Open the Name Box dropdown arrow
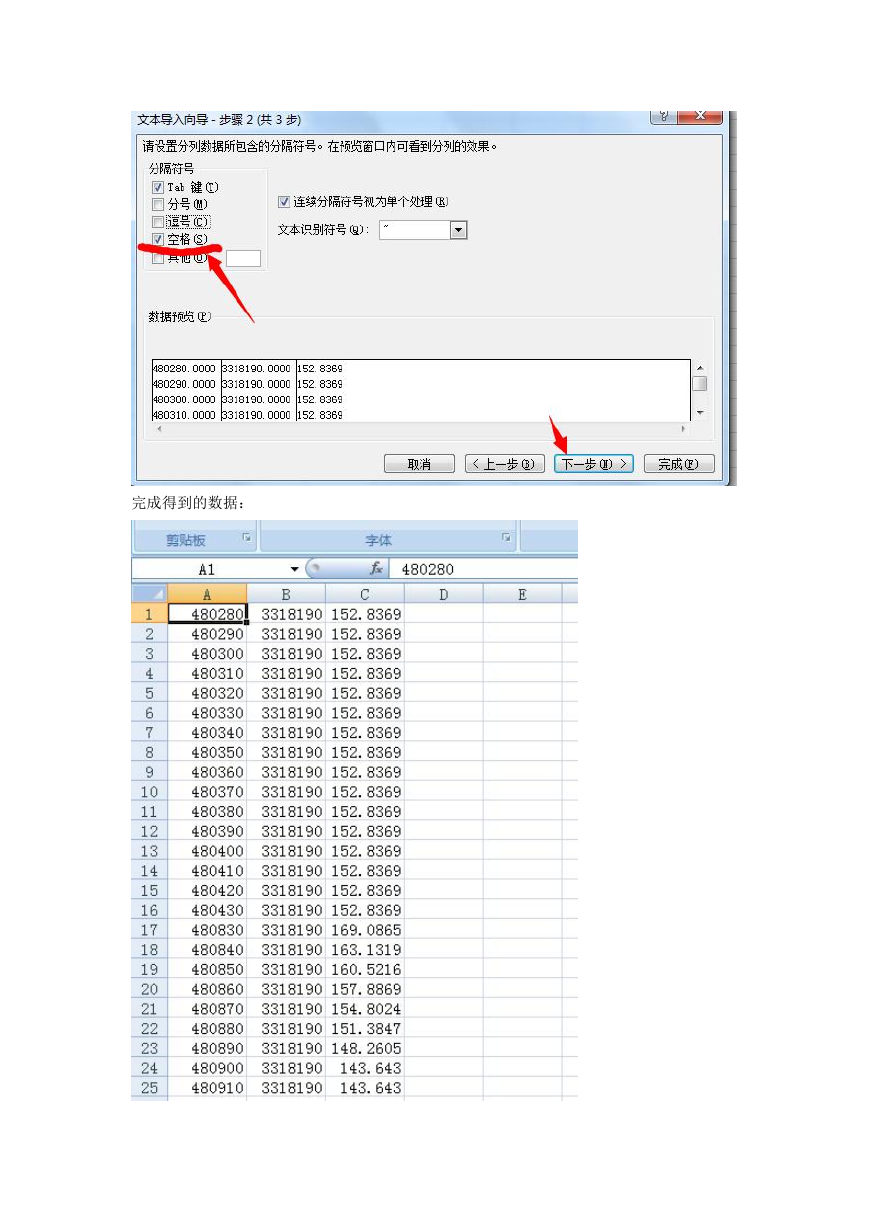Screen dimensions: 869x1228 [x=294, y=569]
